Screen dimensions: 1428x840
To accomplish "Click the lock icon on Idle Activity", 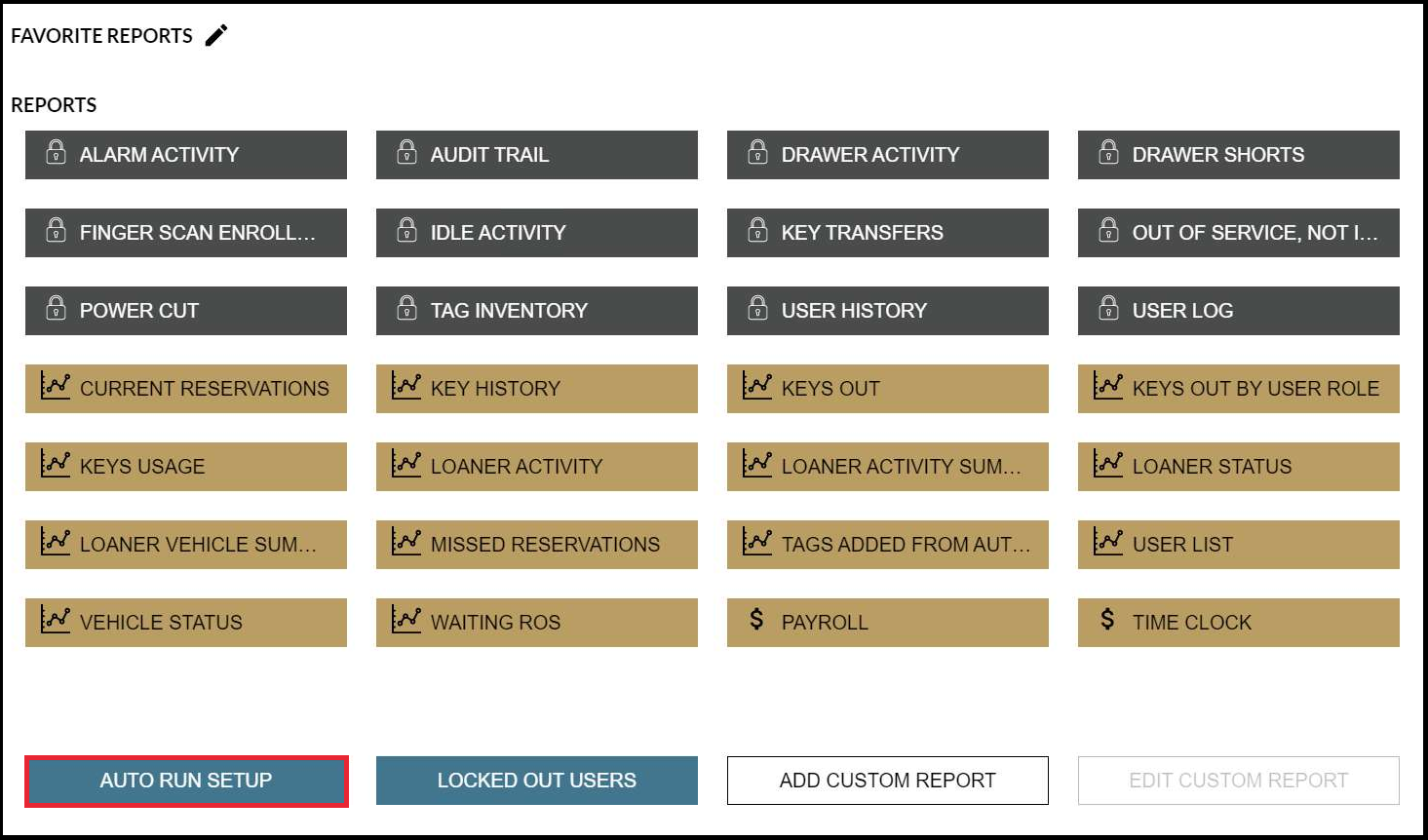I will (x=407, y=230).
